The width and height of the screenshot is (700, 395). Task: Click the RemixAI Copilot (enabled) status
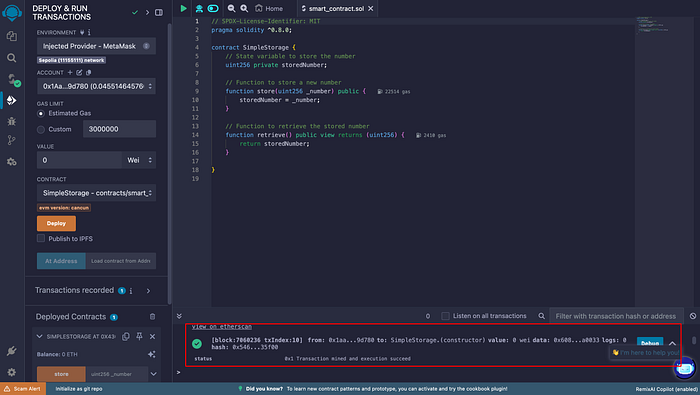pyautogui.click(x=667, y=389)
